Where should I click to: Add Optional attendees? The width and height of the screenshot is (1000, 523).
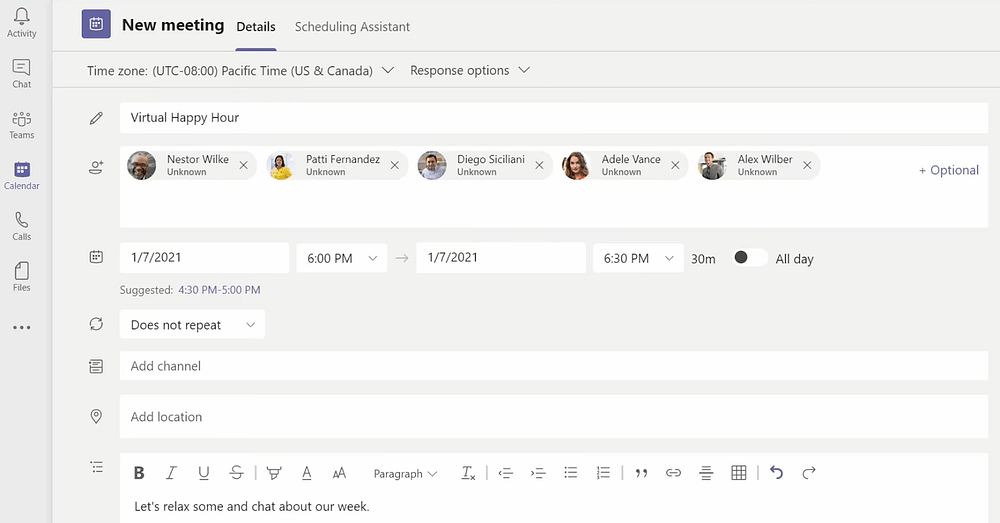948,170
